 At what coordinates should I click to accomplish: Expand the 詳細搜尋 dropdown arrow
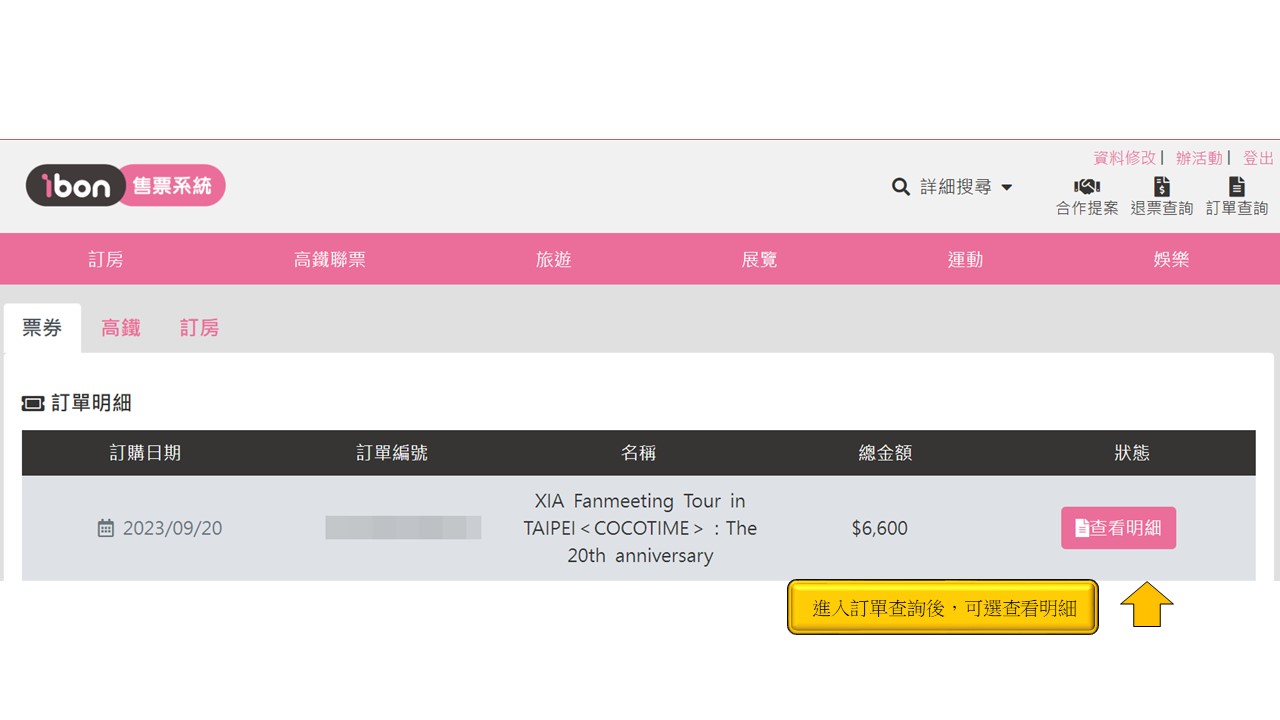click(1007, 187)
